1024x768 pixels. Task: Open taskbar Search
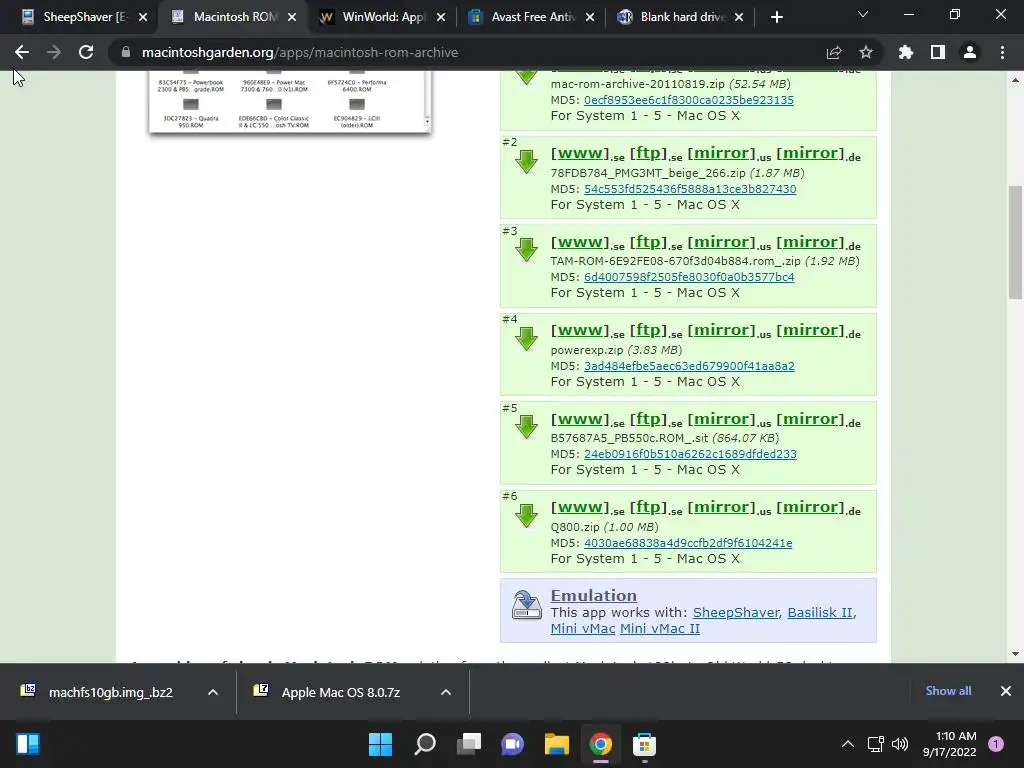point(425,744)
